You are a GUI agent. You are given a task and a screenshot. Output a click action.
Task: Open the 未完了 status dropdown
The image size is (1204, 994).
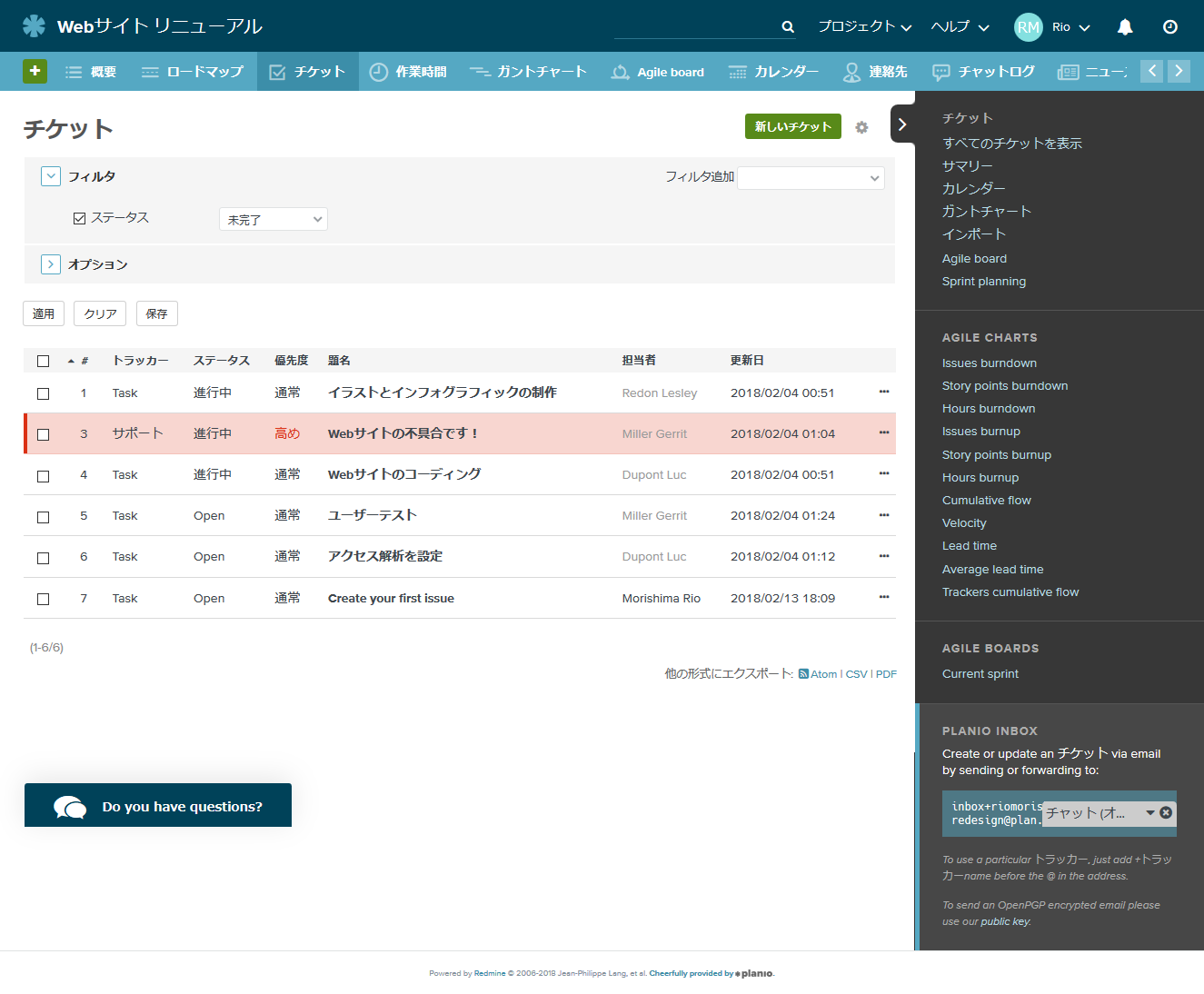click(x=273, y=219)
